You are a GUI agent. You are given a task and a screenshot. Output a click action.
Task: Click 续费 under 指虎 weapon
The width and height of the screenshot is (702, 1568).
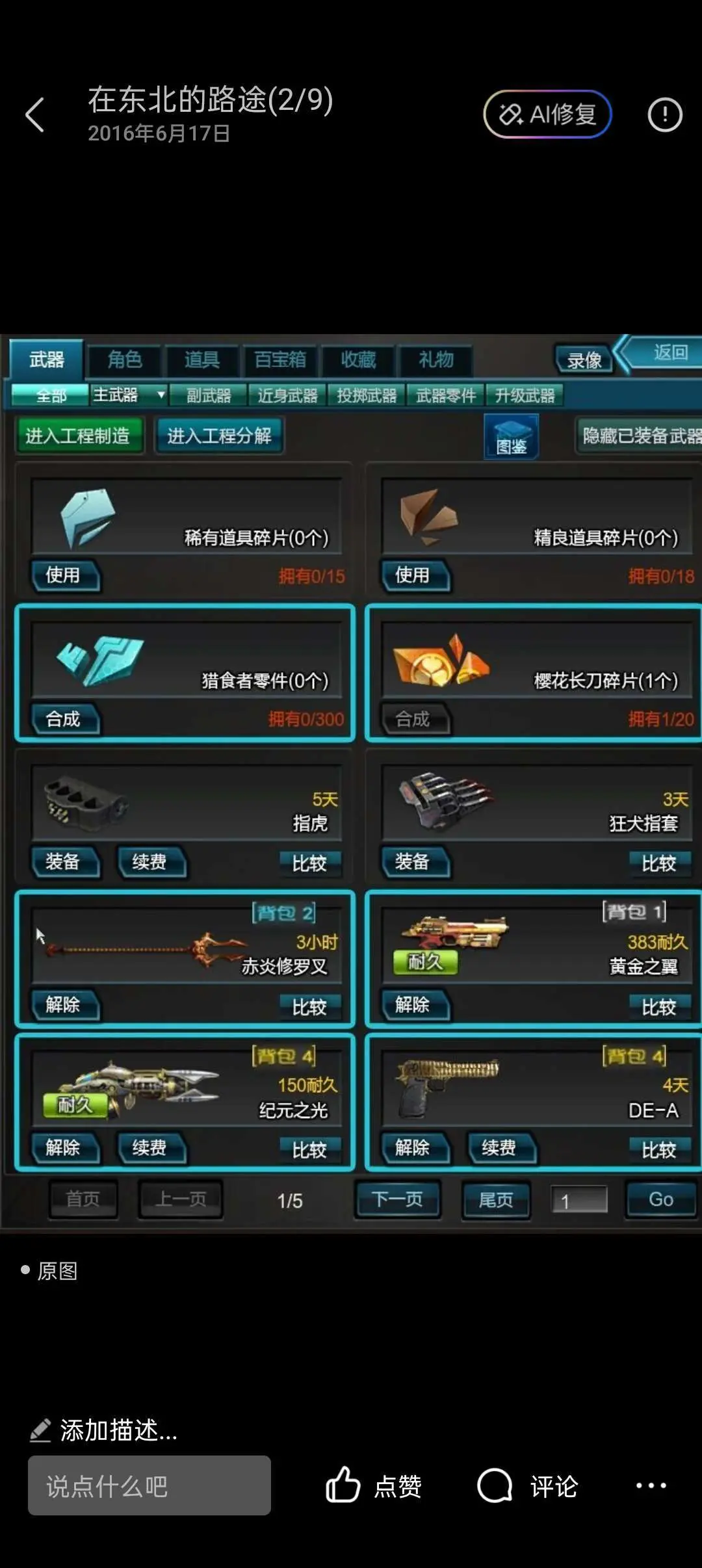coord(151,862)
